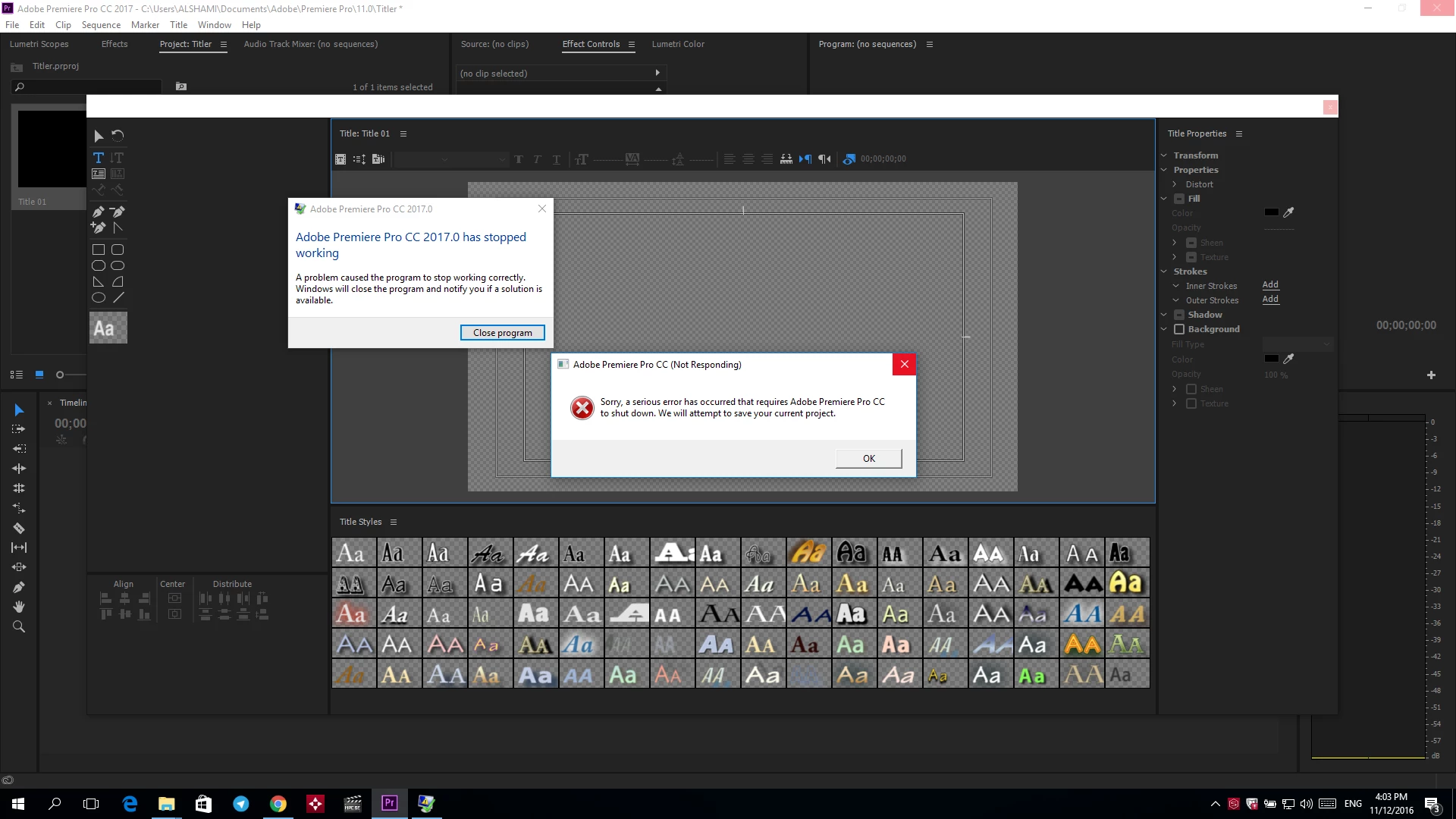
Task: Select the Track Select Forward tool
Action: point(19,429)
